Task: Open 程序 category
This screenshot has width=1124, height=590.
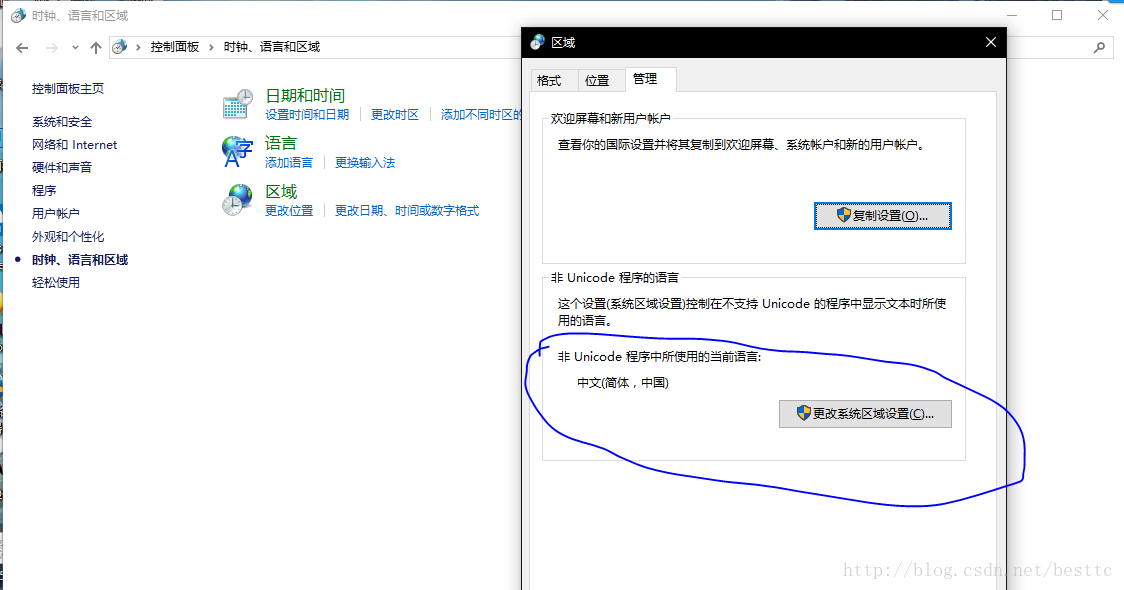Action: (x=44, y=191)
